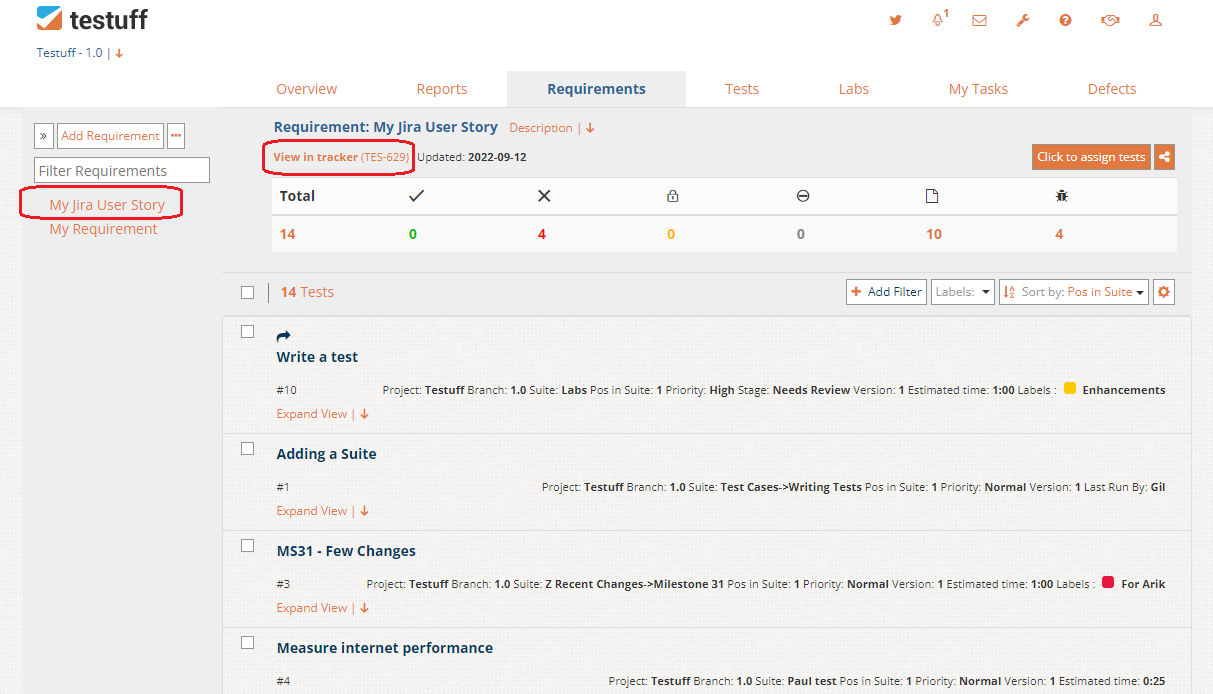Open the Write a test title
Image resolution: width=1213 pixels, height=694 pixels.
[x=317, y=357]
